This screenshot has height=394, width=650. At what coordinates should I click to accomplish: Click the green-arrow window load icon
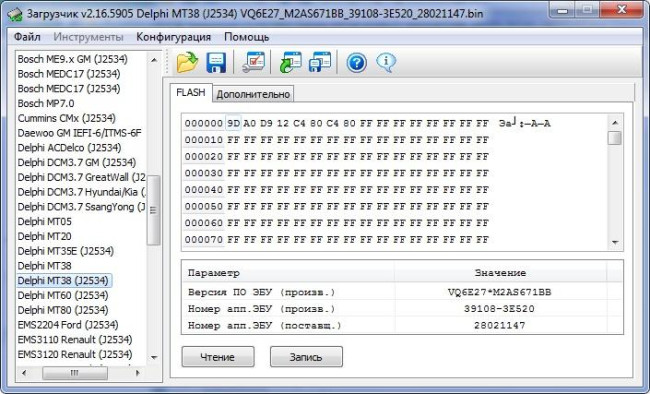pyautogui.click(x=290, y=63)
